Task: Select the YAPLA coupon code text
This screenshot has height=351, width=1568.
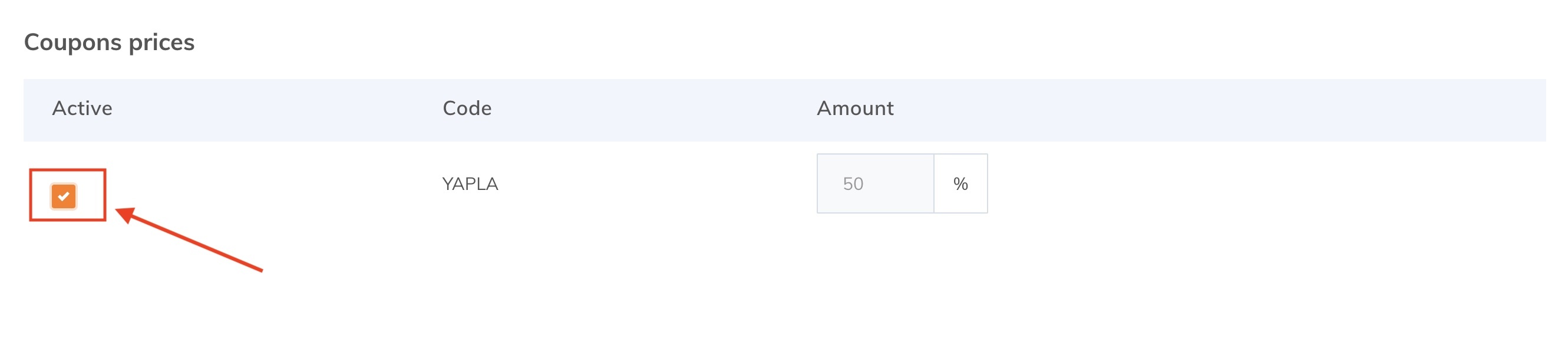Action: tap(470, 183)
